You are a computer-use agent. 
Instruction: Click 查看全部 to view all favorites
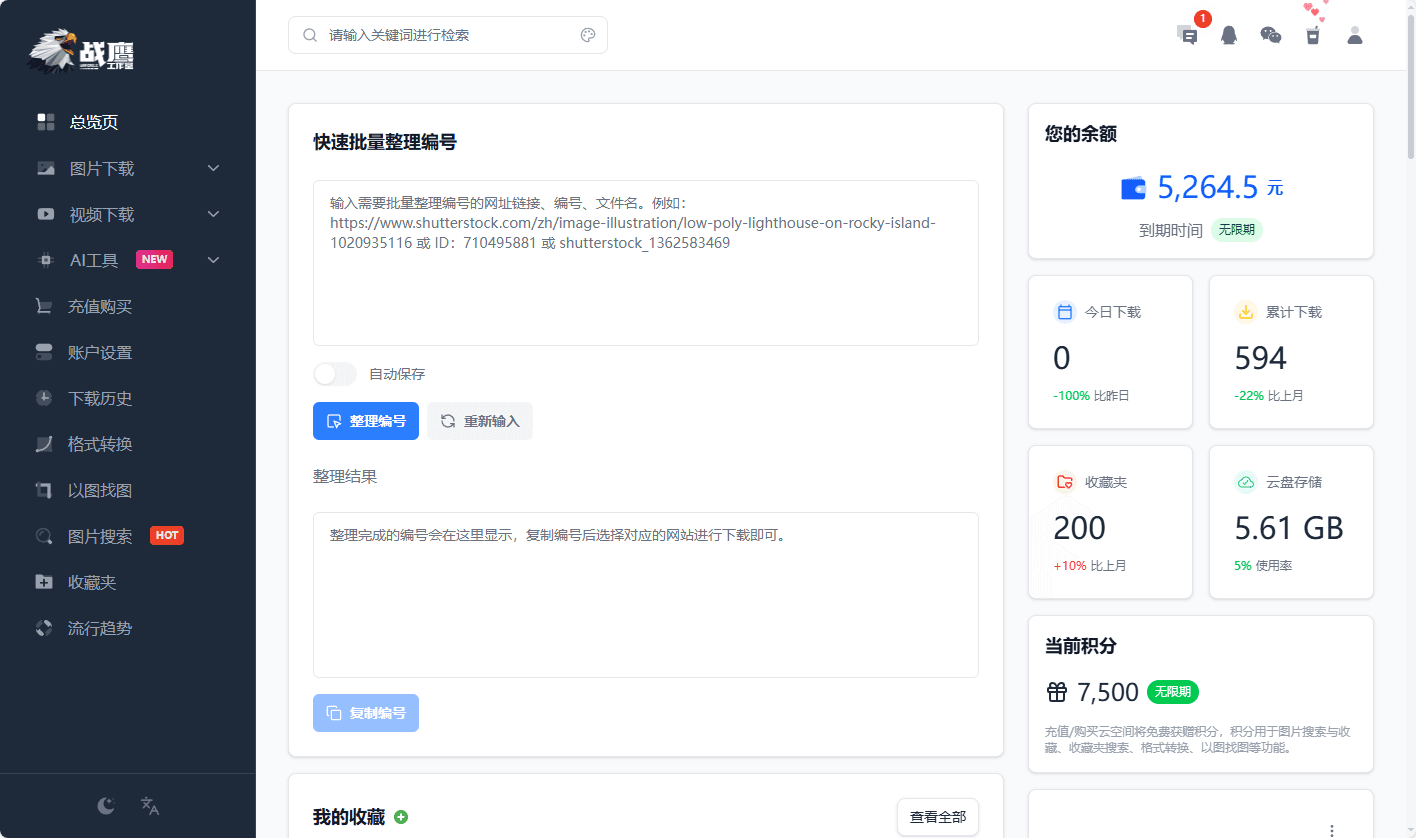937,817
